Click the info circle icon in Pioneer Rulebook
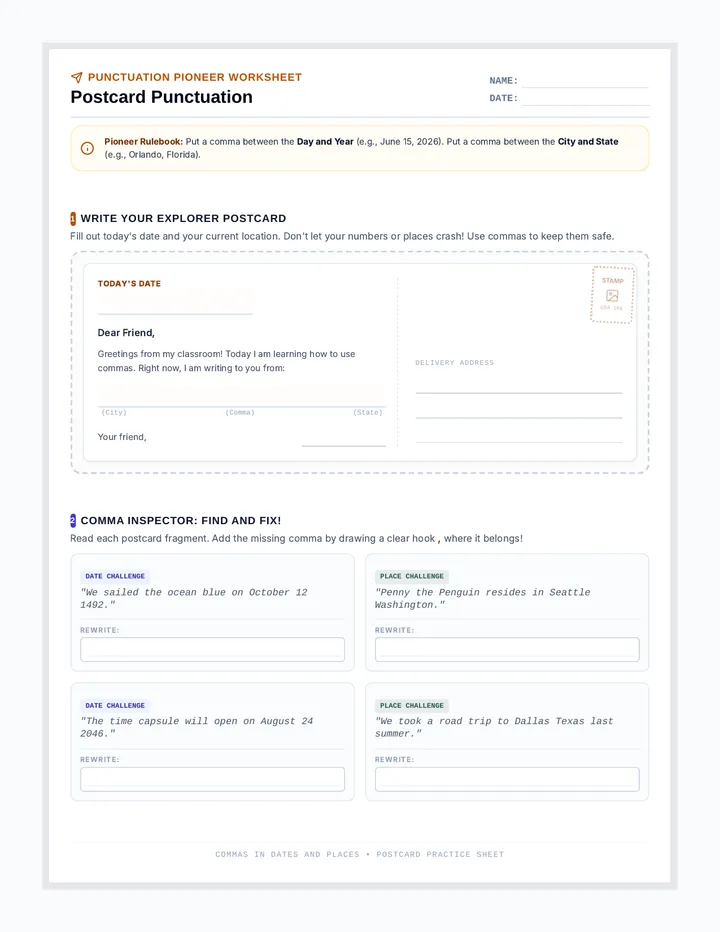This screenshot has width=720, height=932. [87, 148]
